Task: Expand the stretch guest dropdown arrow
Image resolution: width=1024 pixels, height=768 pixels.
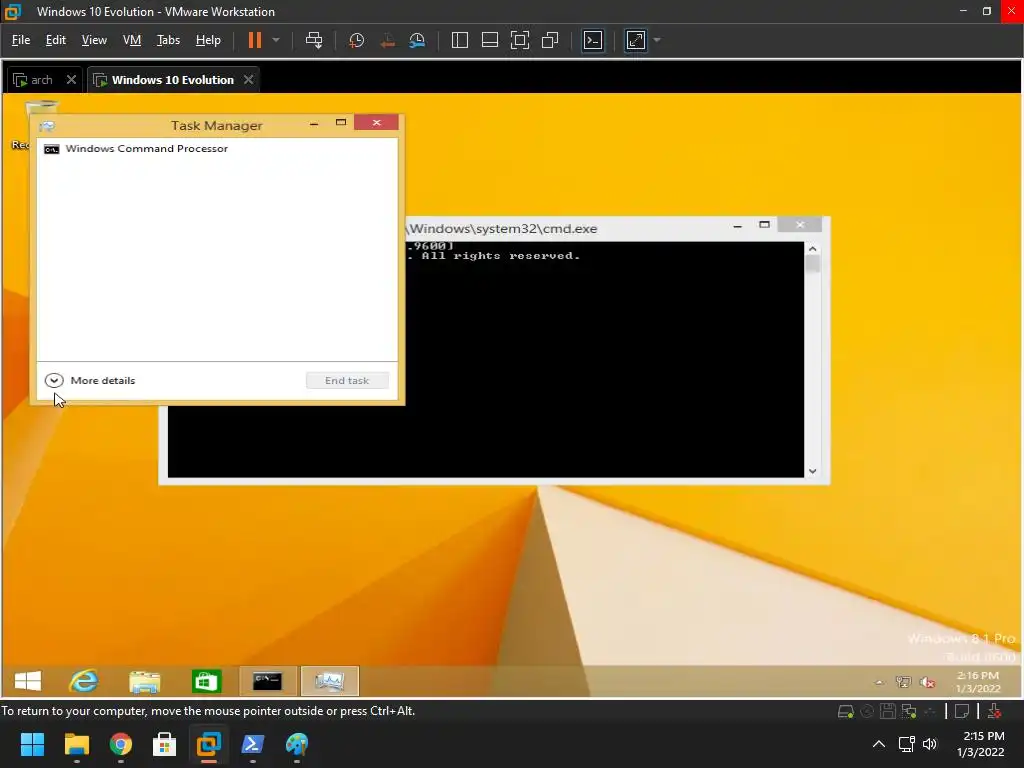Action: pyautogui.click(x=657, y=40)
